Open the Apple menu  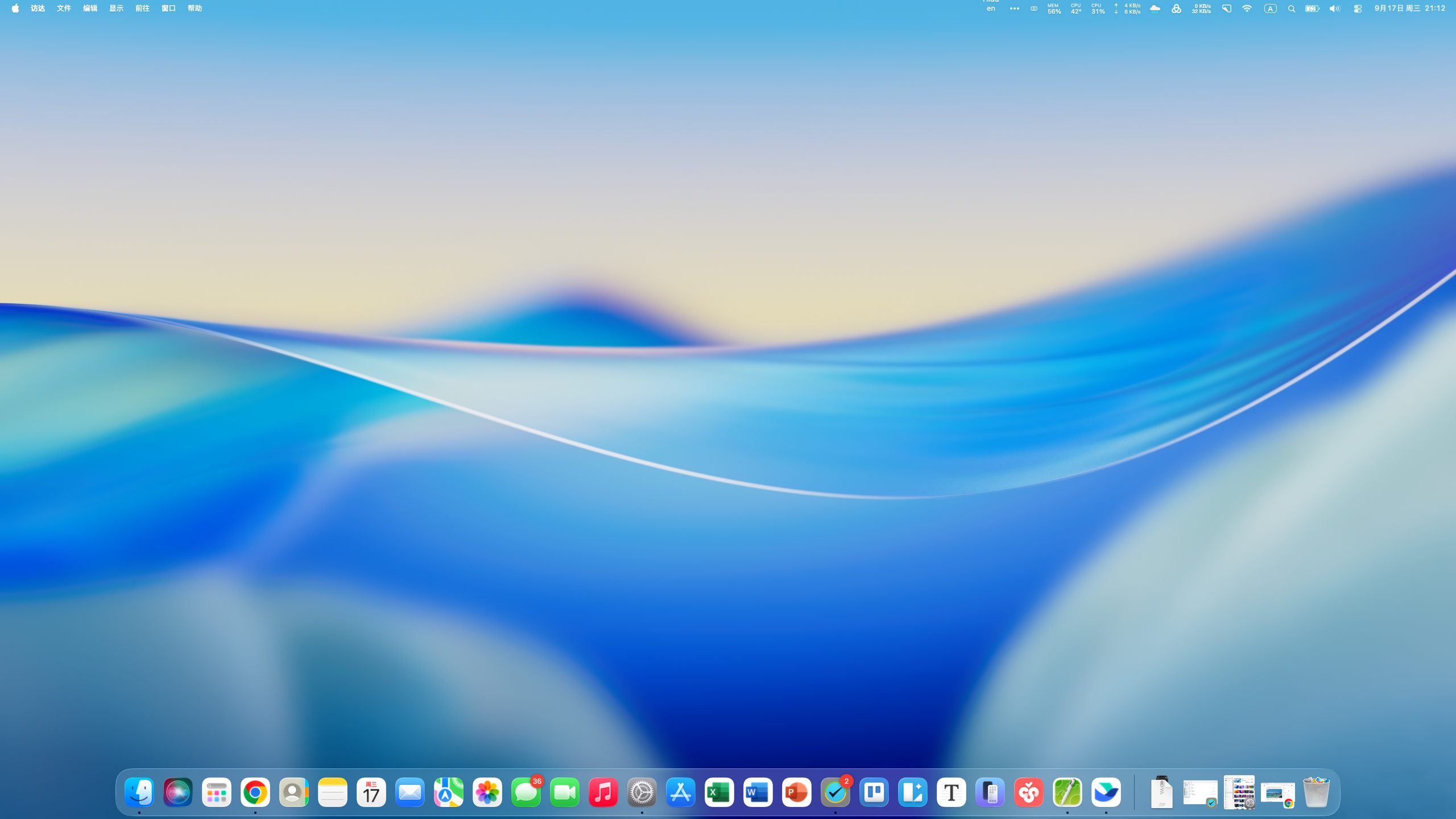pyautogui.click(x=15, y=9)
